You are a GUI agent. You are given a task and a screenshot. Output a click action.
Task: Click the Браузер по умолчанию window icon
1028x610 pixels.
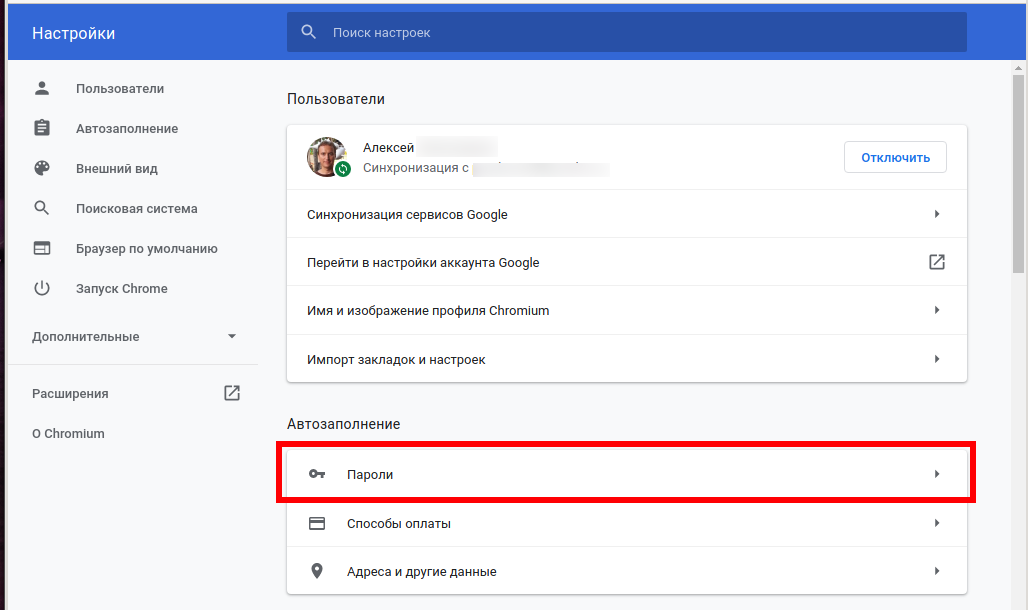[x=42, y=248]
